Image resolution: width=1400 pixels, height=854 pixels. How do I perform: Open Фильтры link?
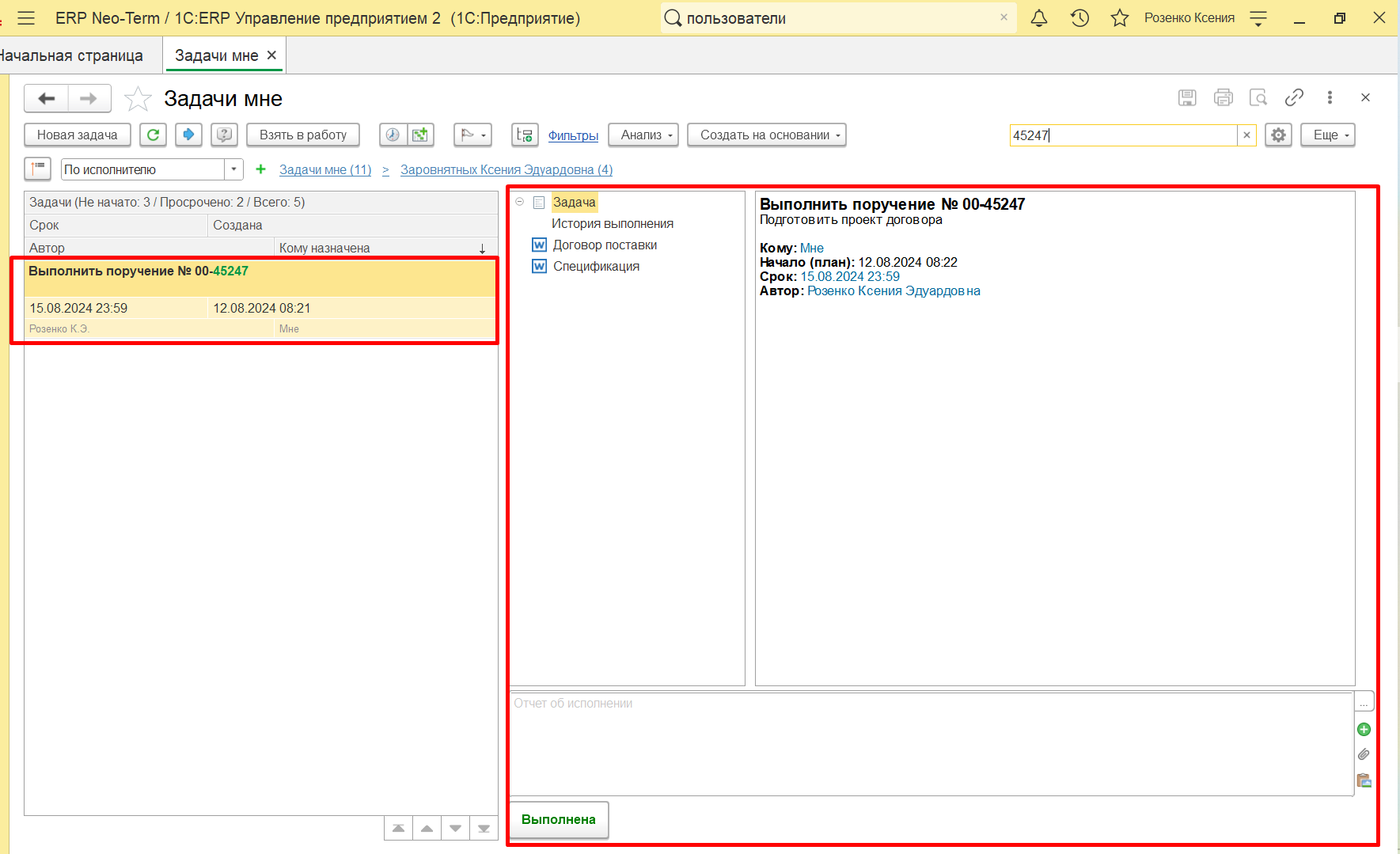click(x=573, y=135)
